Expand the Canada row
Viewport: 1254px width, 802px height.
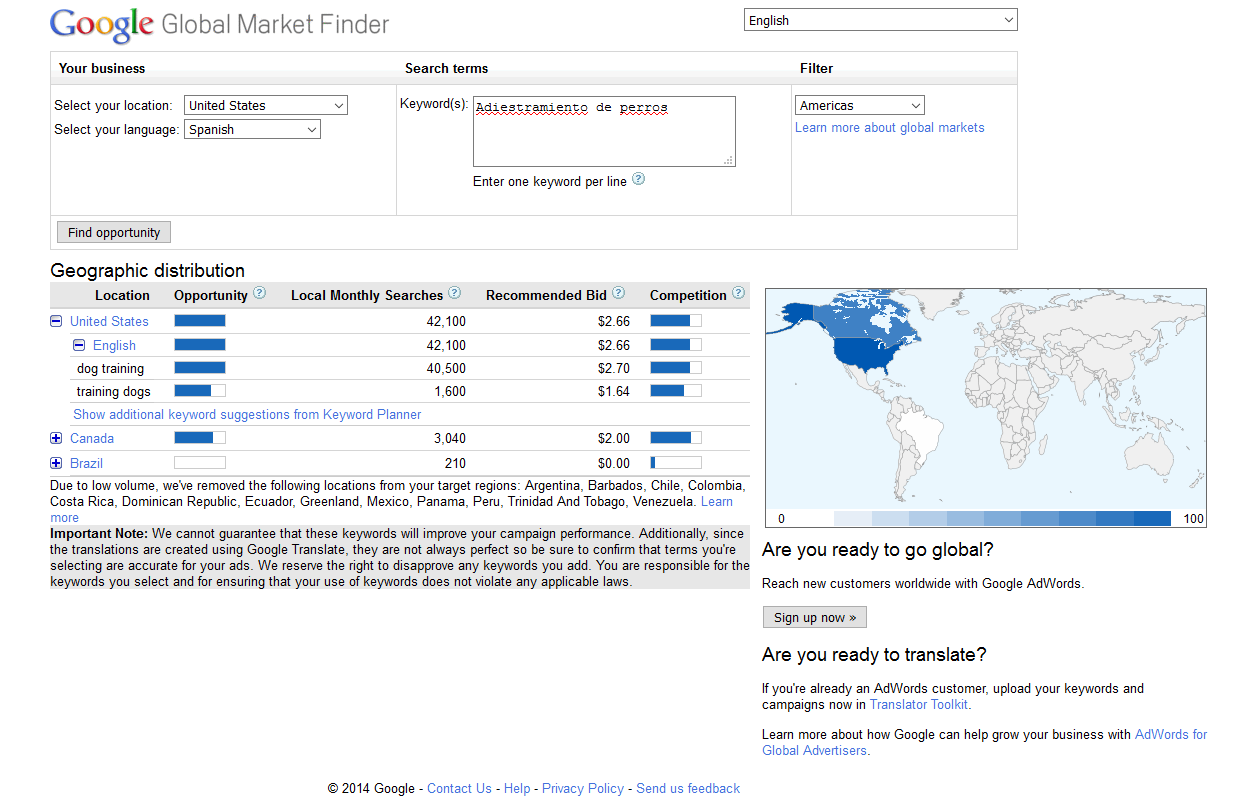[56, 438]
